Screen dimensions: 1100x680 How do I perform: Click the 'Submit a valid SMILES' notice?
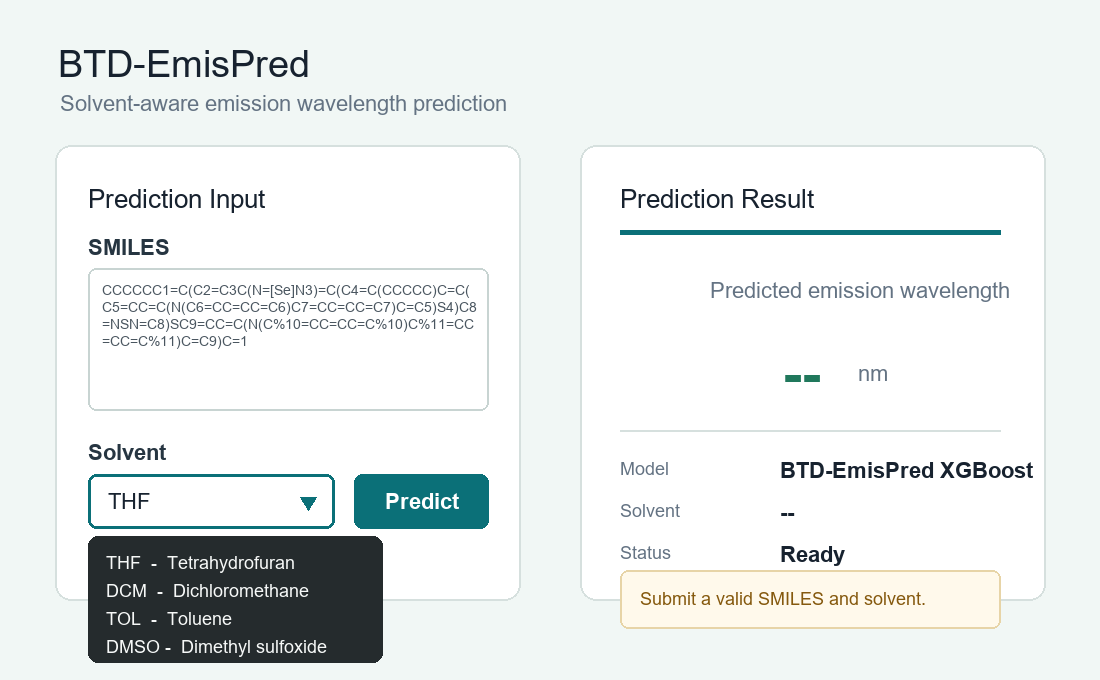point(810,599)
